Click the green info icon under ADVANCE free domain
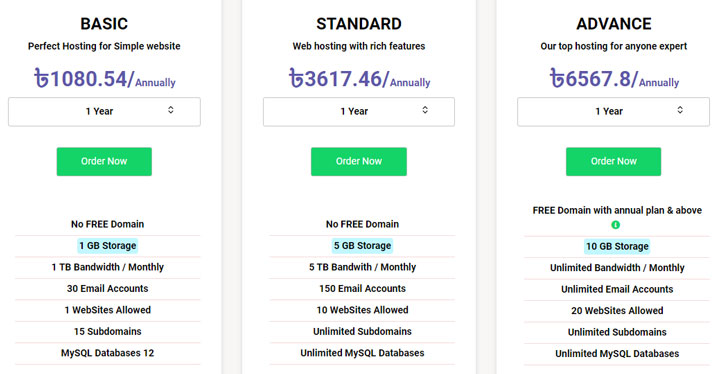Screen dimensions: 720x374 615,225
